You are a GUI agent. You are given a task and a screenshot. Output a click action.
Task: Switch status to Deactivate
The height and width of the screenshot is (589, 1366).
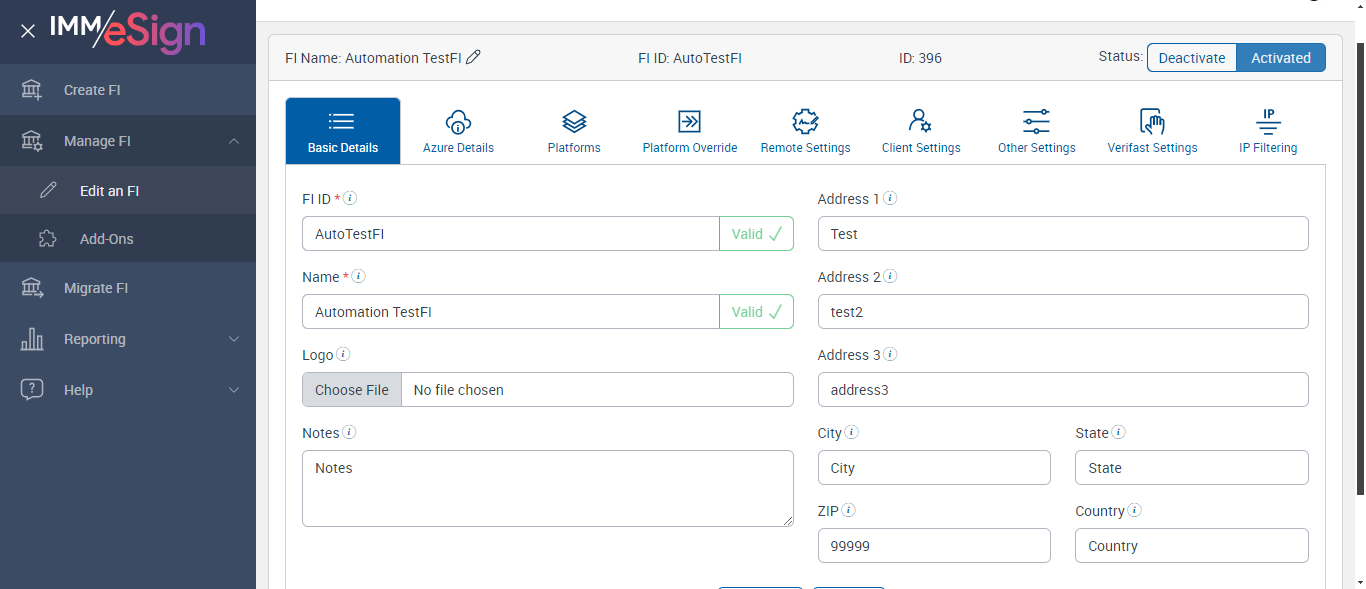(1191, 58)
